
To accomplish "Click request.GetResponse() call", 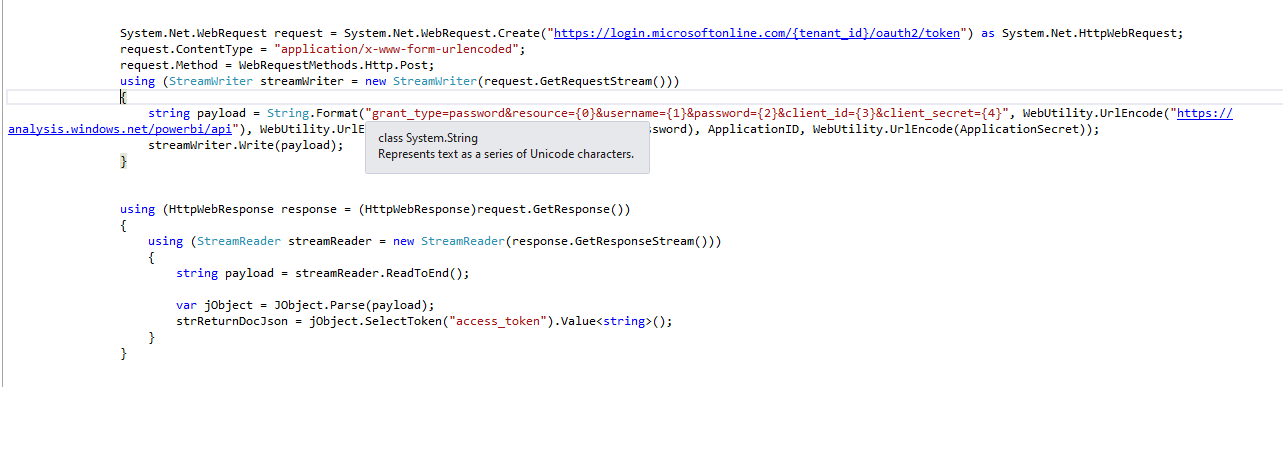I will click(549, 209).
